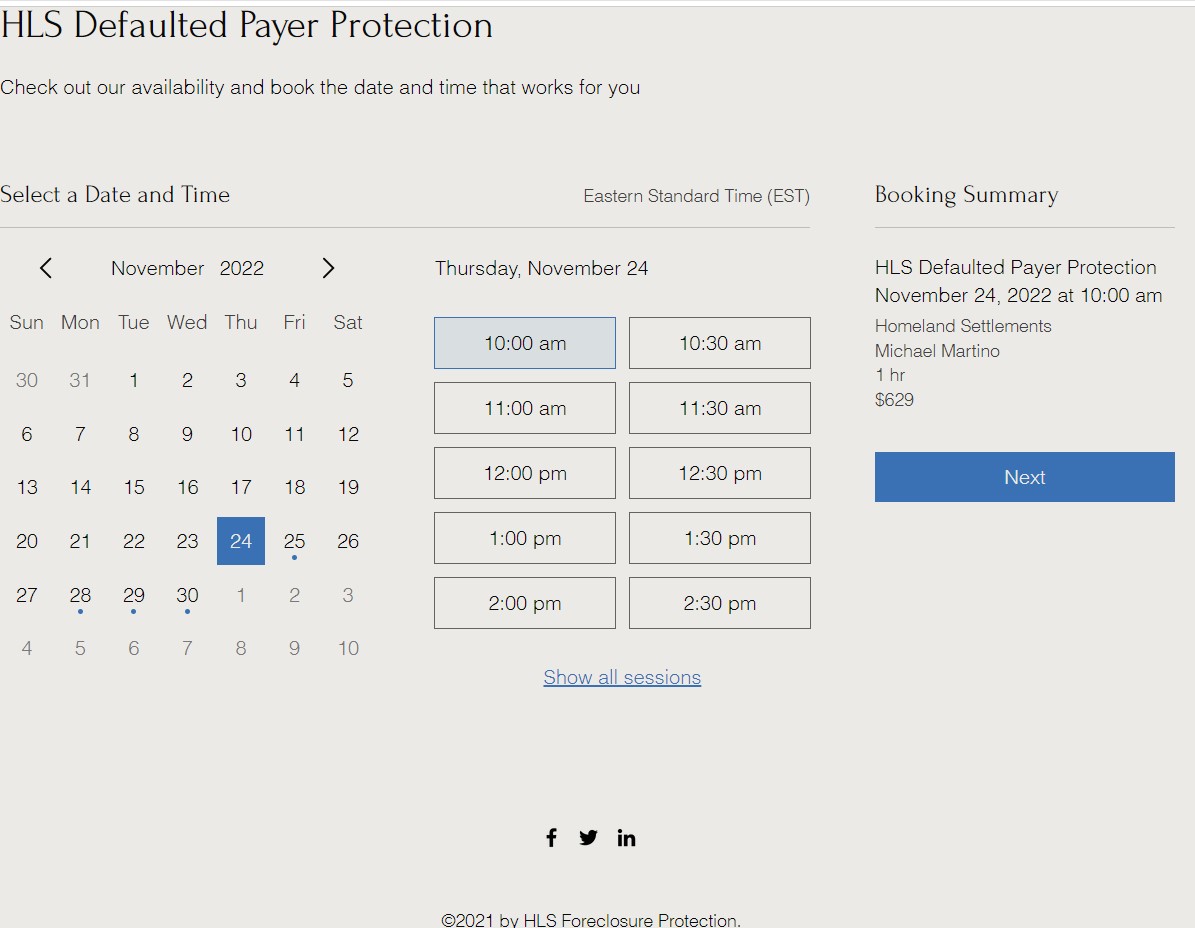Viewport: 1195px width, 928px height.
Task: Pick the 12:30 pm time slot
Action: [x=719, y=473]
